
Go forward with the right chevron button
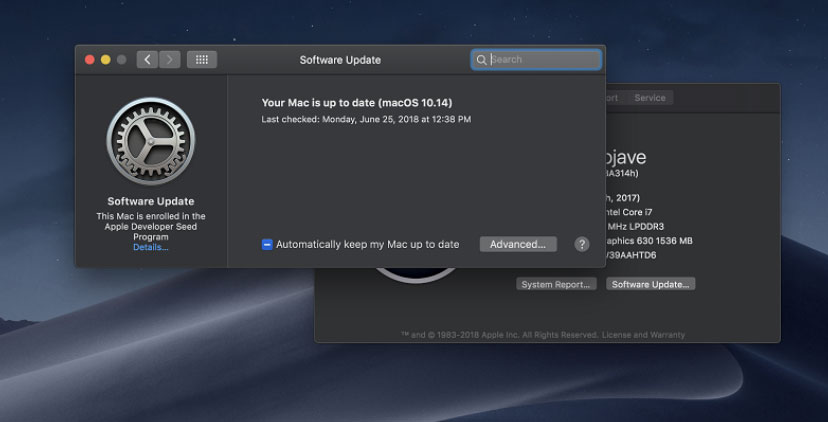170,60
